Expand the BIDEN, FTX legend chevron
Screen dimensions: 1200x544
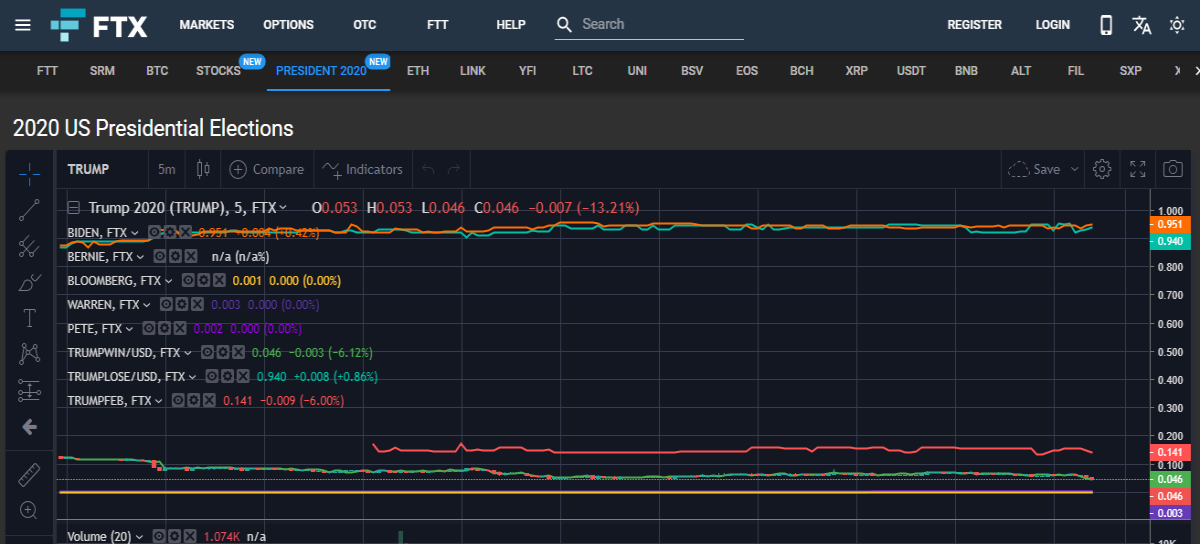pyautogui.click(x=134, y=232)
